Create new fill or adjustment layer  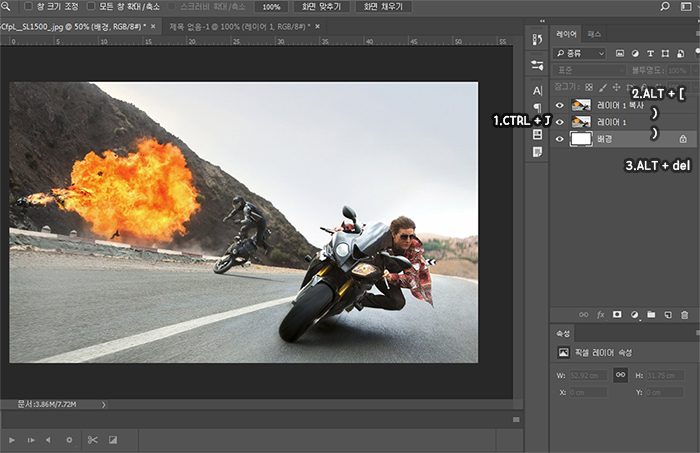coord(634,315)
